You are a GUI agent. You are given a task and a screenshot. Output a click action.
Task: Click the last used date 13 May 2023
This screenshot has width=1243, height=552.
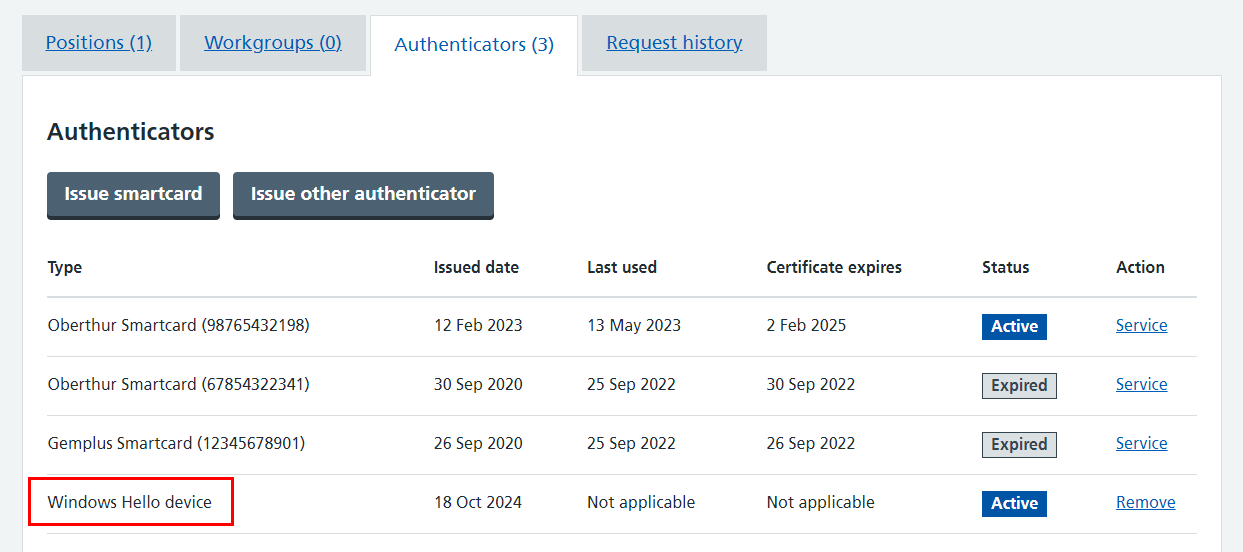(634, 326)
